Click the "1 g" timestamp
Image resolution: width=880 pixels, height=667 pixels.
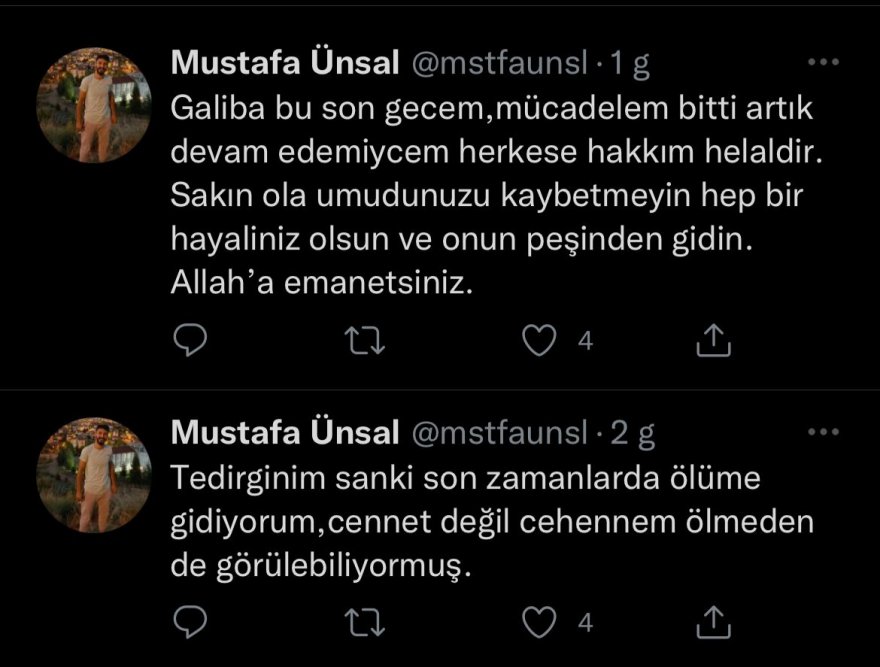(x=630, y=64)
